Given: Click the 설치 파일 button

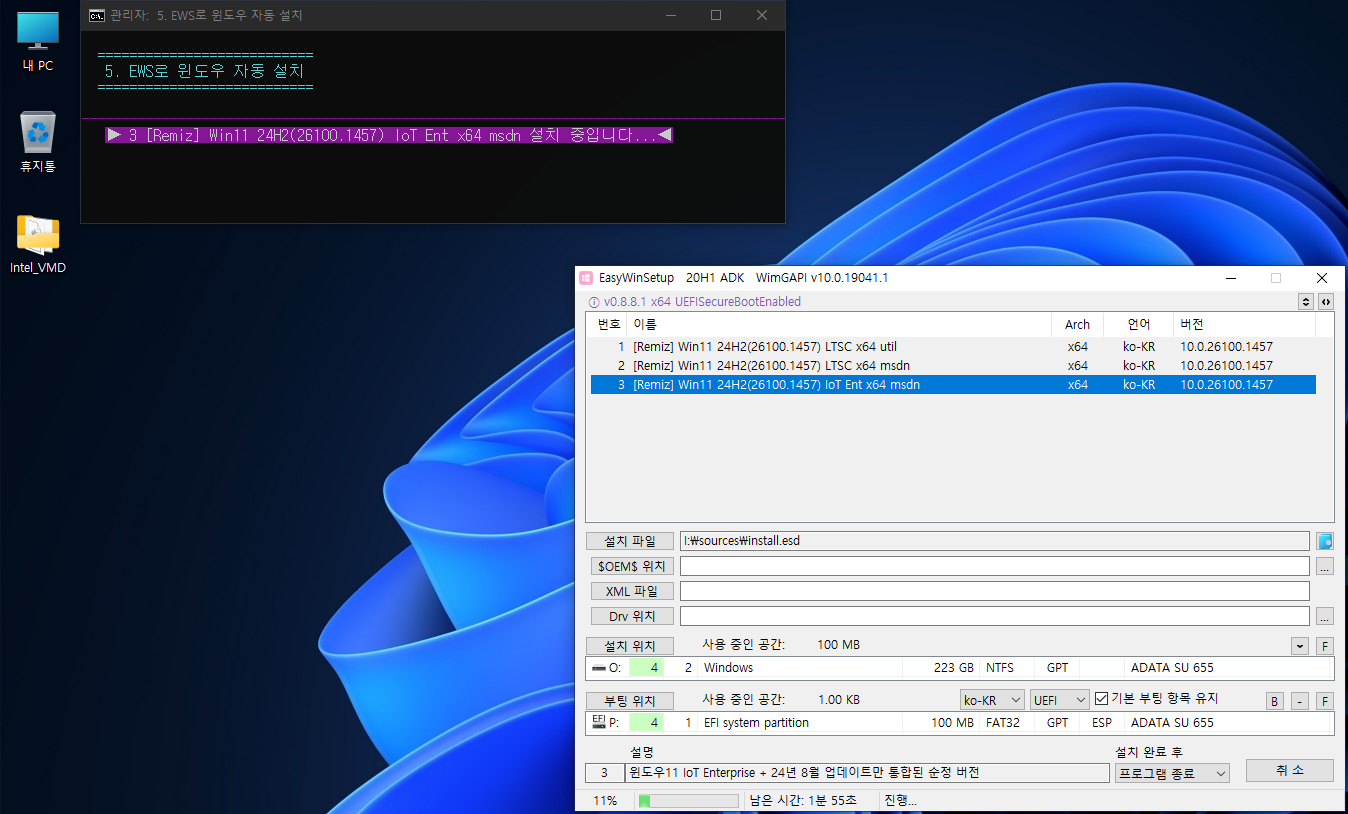Looking at the screenshot, I should point(630,541).
